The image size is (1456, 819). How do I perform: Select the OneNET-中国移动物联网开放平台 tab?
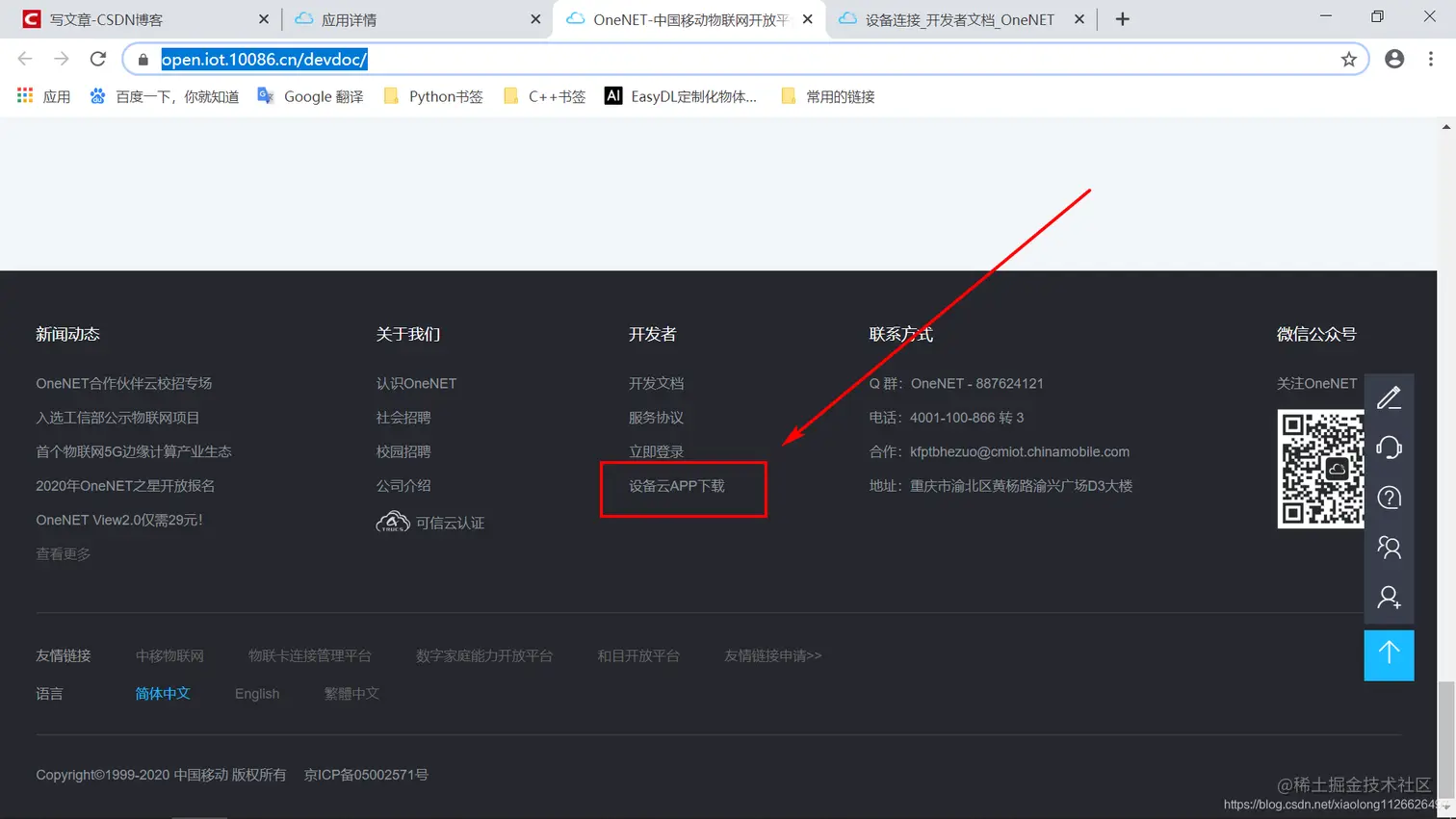(x=689, y=19)
